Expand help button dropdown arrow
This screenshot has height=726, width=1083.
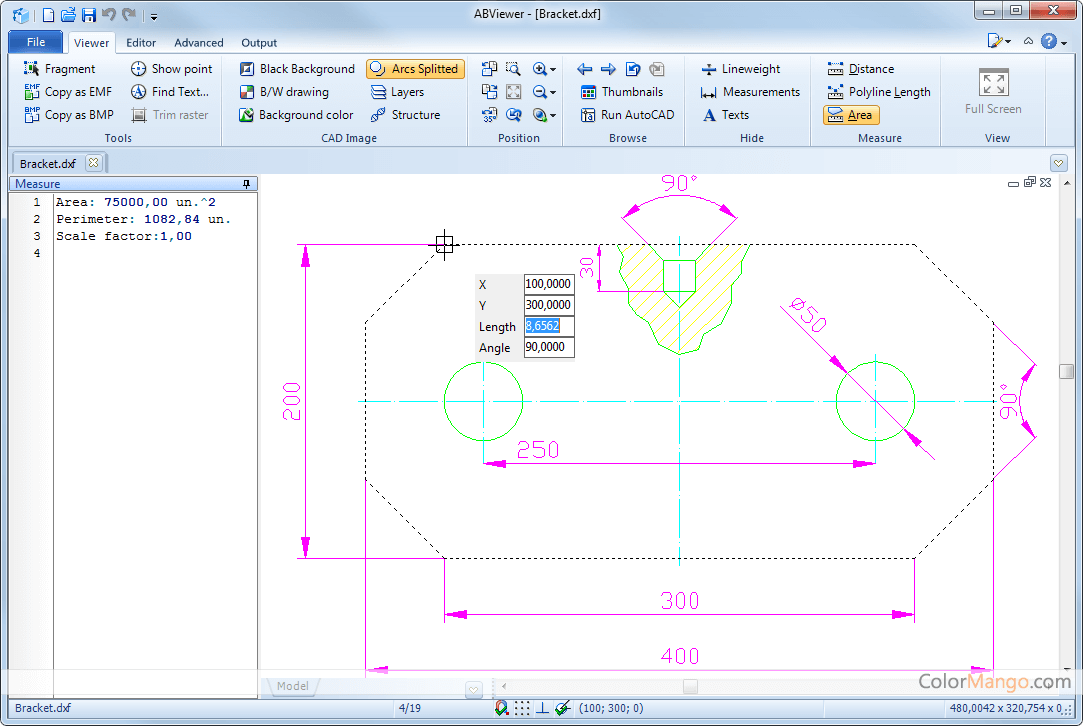(x=1064, y=42)
